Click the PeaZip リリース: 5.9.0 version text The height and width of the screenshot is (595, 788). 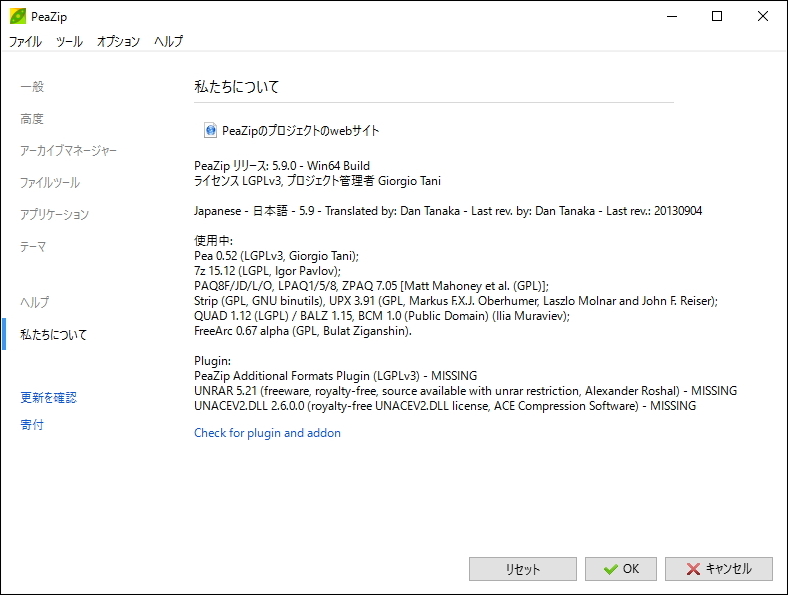(x=282, y=166)
